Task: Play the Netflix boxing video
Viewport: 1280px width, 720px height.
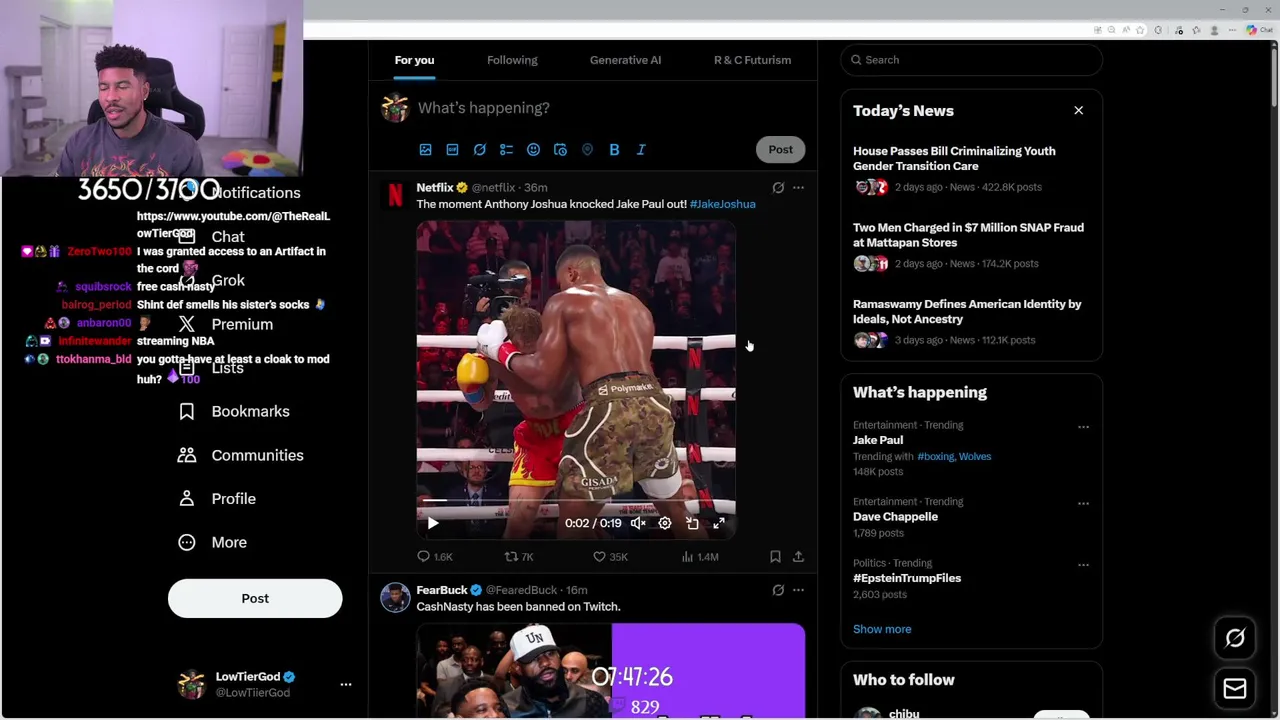Action: click(x=433, y=523)
